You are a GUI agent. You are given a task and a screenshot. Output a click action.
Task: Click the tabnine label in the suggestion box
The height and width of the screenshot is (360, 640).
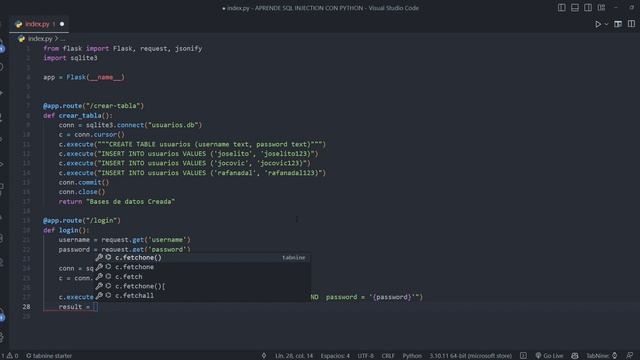pyautogui.click(x=293, y=258)
